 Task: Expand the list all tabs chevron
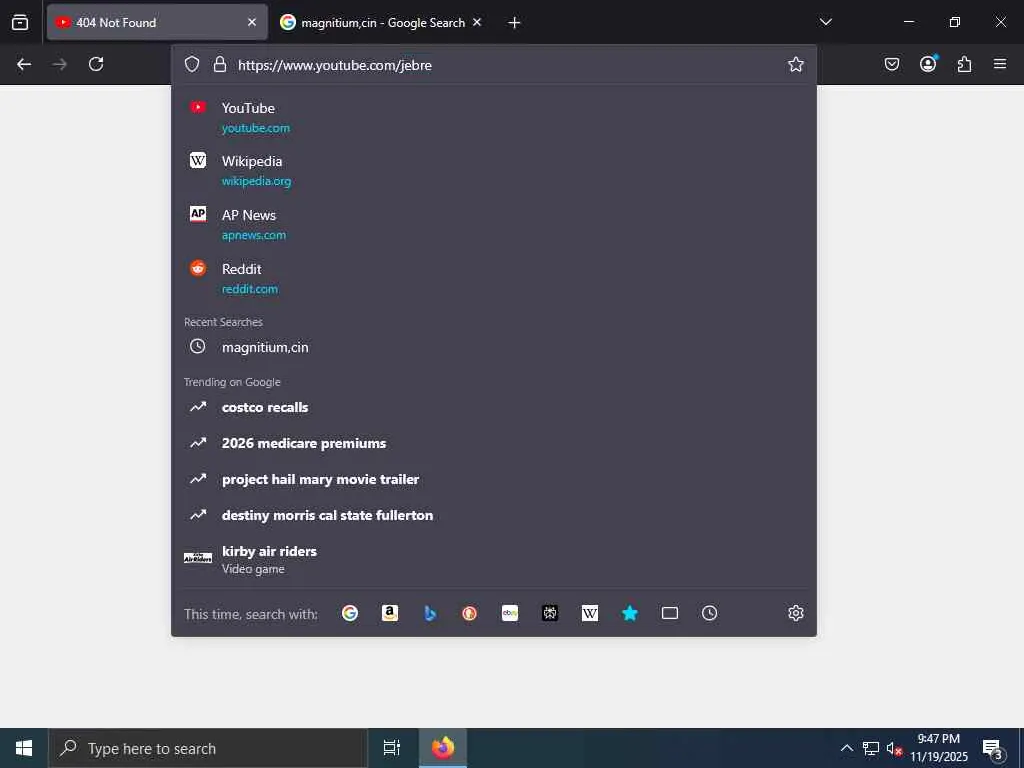pyautogui.click(x=825, y=22)
